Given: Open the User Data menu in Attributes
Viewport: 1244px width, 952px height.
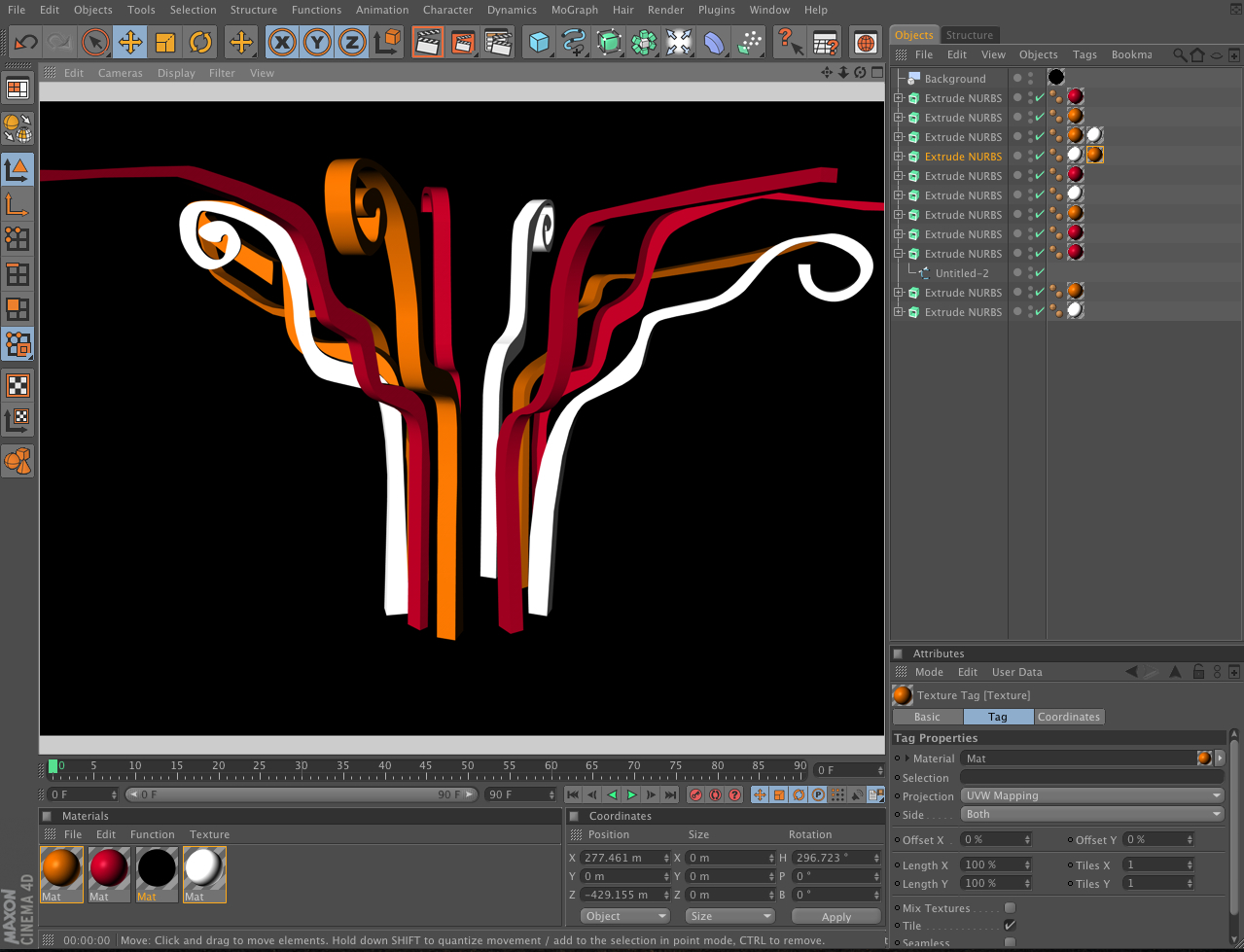Looking at the screenshot, I should (1016, 672).
